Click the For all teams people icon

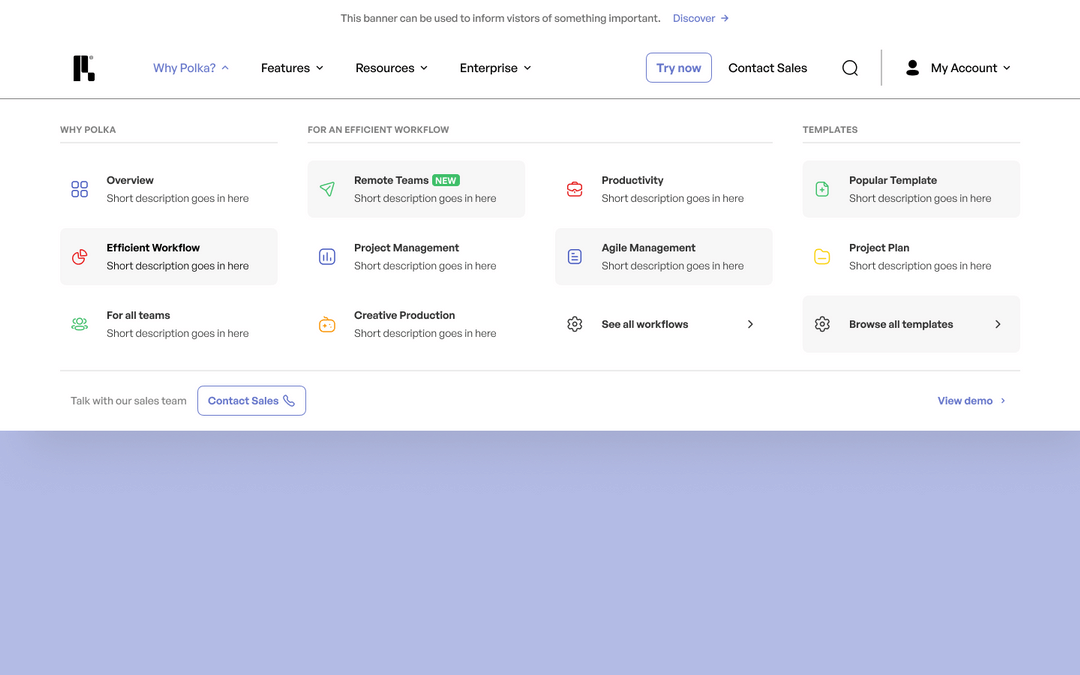(x=79, y=324)
